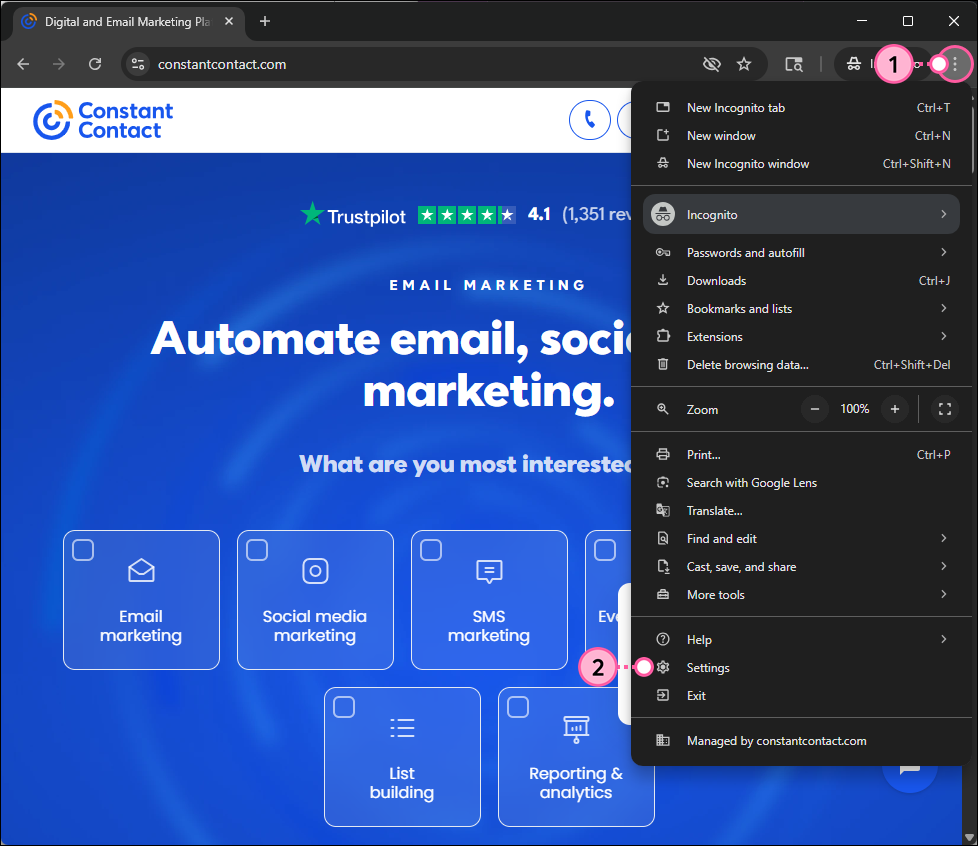Increase page zoom with the plus control
This screenshot has width=978, height=846.
pos(895,409)
